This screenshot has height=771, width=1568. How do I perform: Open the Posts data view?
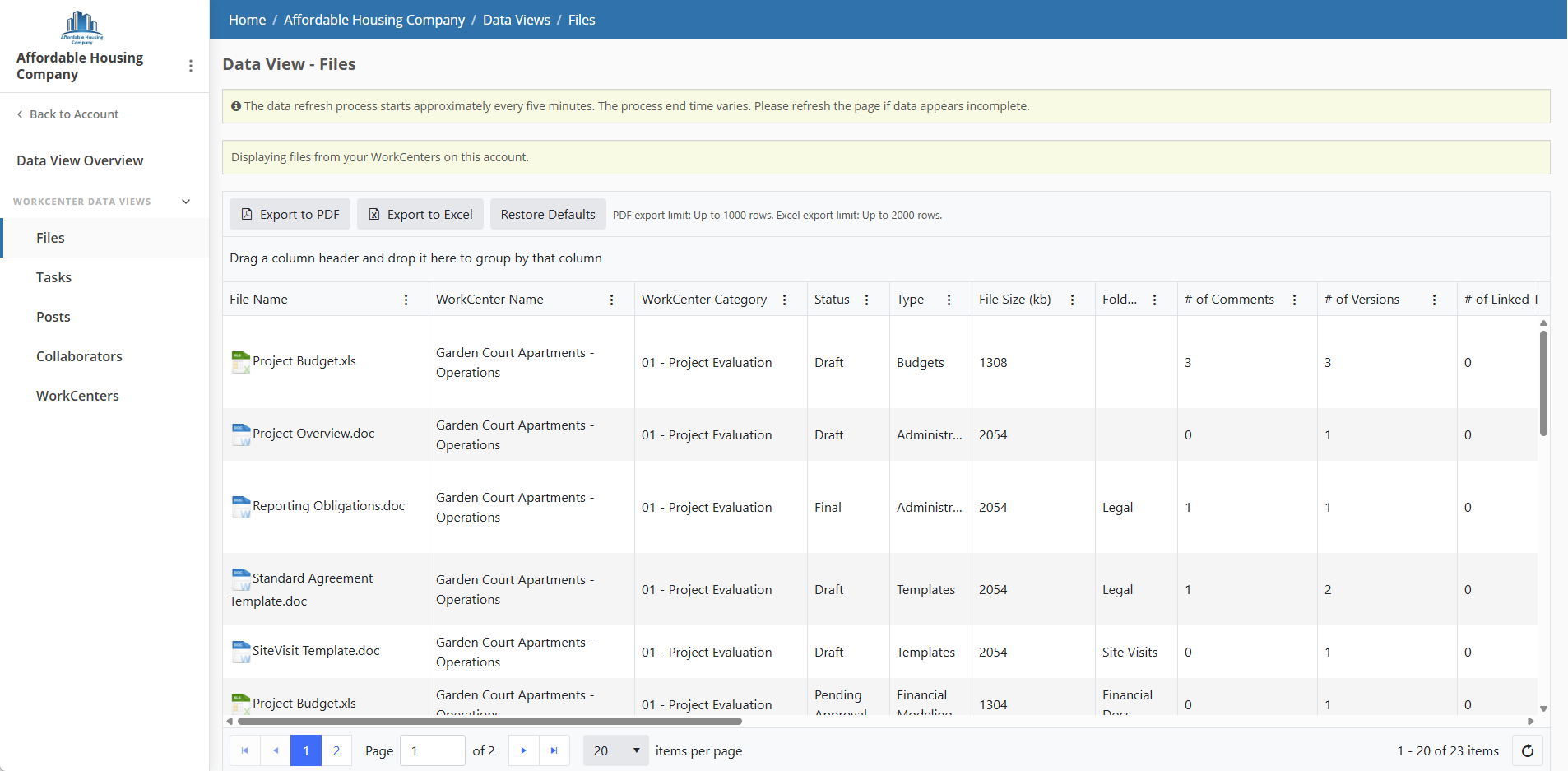(104, 317)
